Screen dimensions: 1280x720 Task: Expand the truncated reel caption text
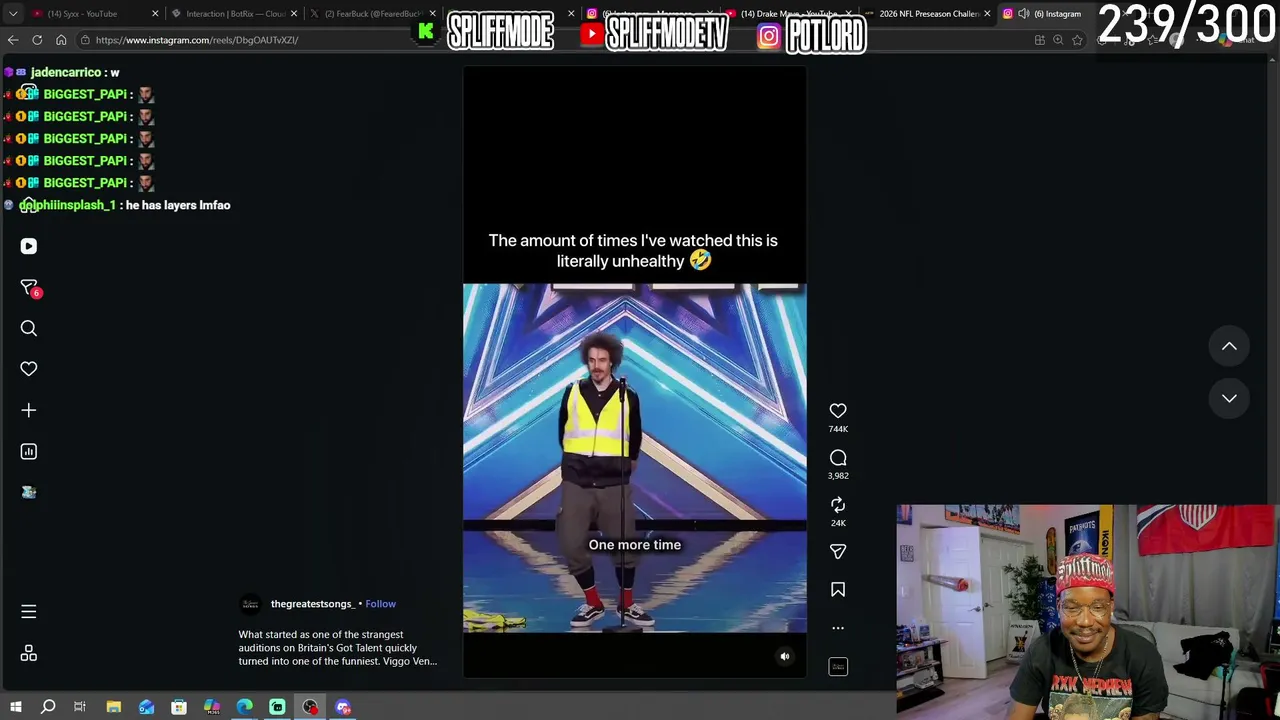(x=337, y=648)
